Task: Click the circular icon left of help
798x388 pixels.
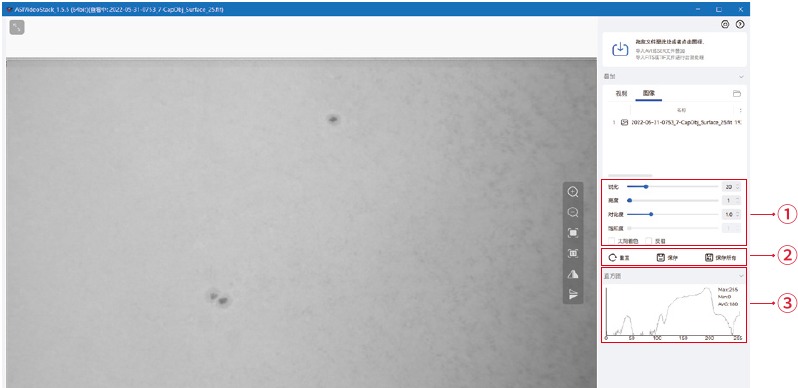Action: (725, 24)
